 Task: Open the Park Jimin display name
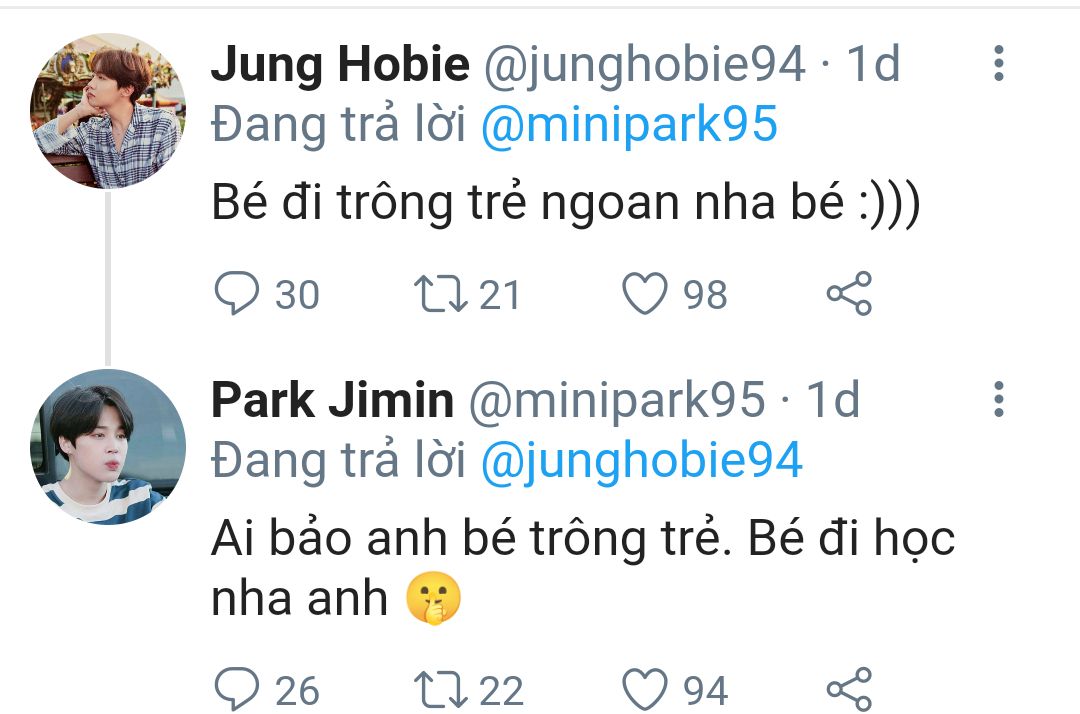(332, 401)
